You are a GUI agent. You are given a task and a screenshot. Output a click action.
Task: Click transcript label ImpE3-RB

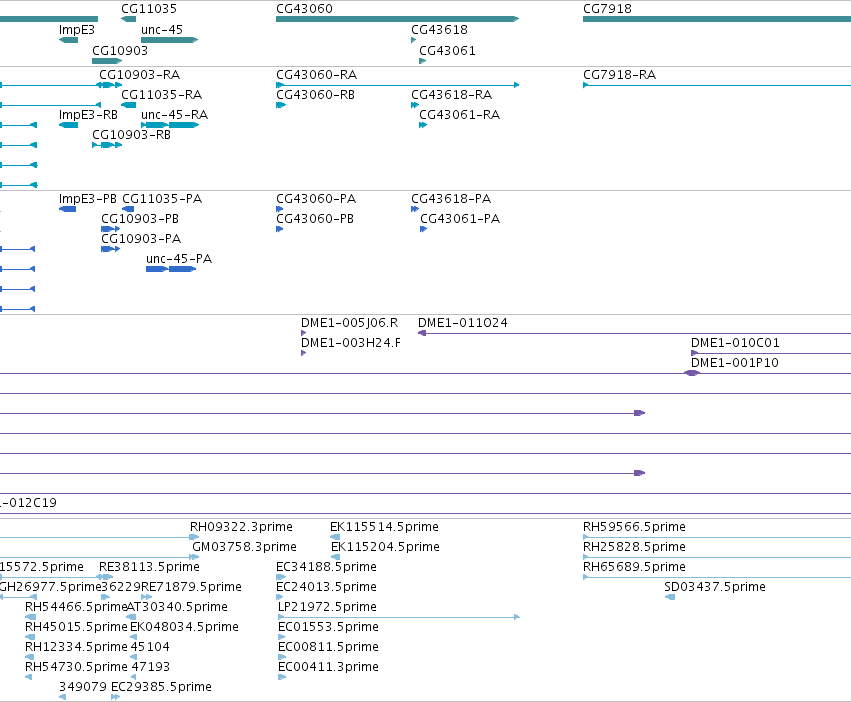coord(88,115)
